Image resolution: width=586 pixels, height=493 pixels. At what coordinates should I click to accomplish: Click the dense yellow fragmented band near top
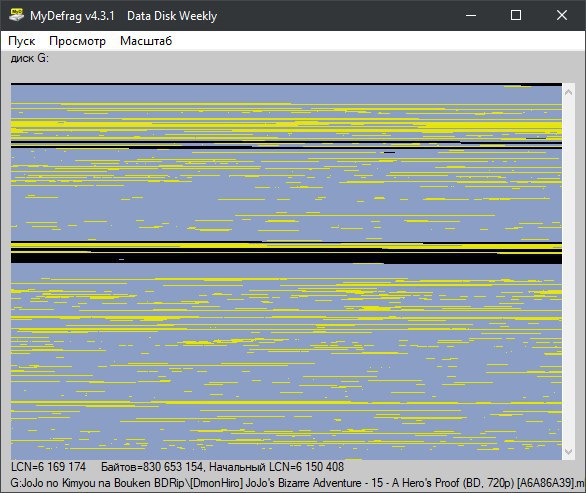(x=286, y=126)
